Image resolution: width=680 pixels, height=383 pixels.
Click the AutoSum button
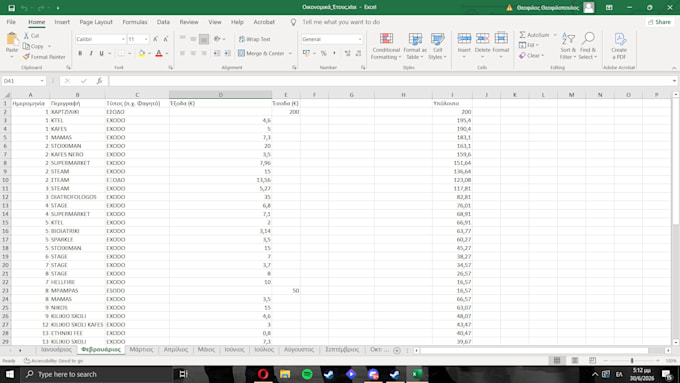tap(535, 35)
